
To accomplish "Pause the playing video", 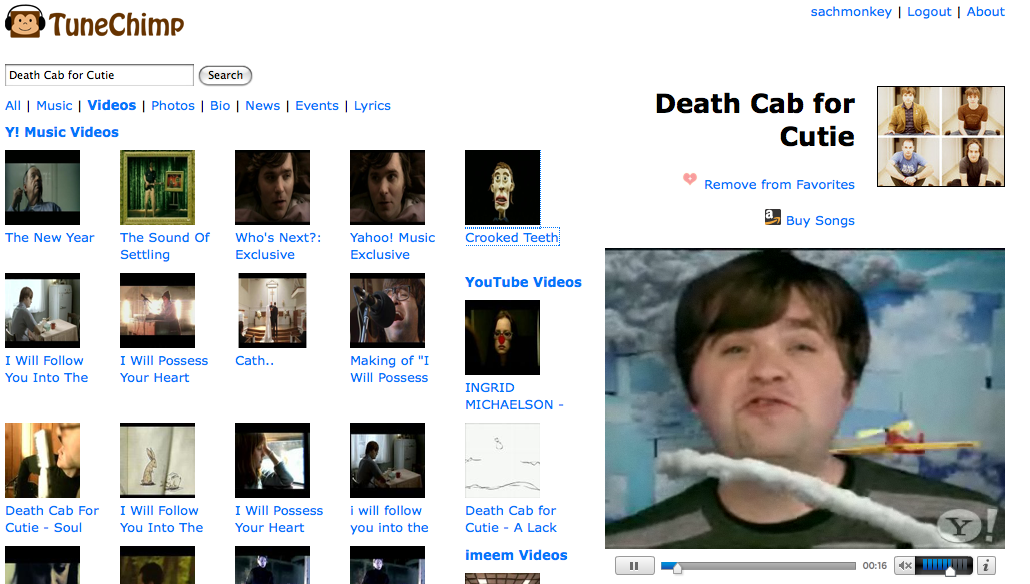I will pos(634,566).
